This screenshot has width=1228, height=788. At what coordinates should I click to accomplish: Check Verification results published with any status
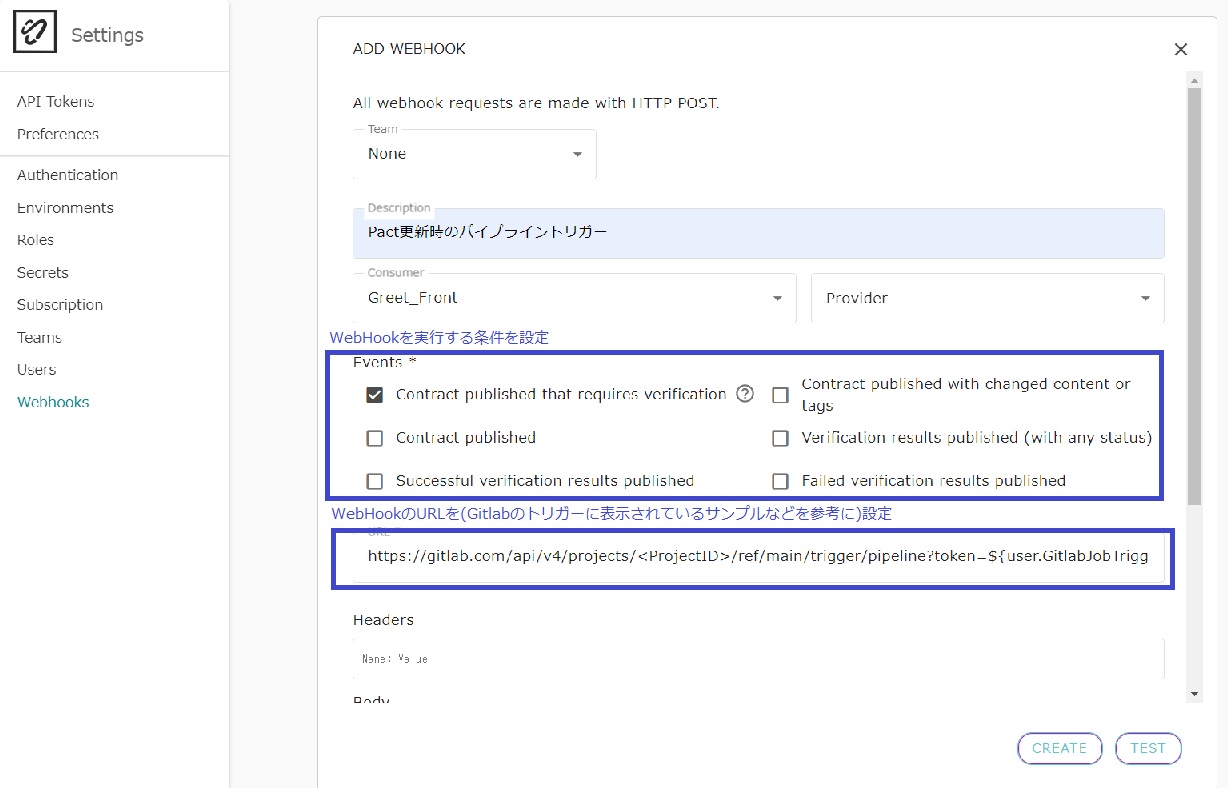coord(780,438)
